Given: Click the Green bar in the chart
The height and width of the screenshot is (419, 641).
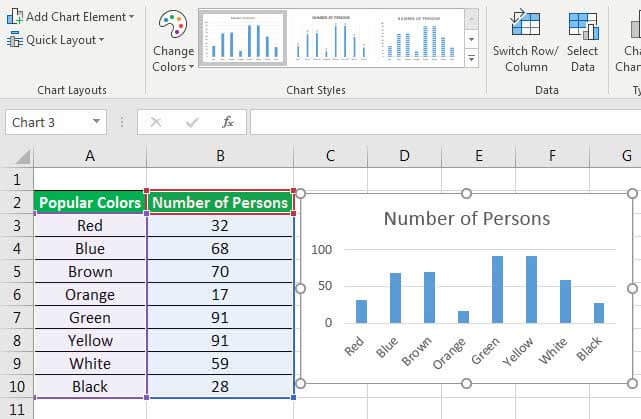Looking at the screenshot, I should pyautogui.click(x=497, y=289).
